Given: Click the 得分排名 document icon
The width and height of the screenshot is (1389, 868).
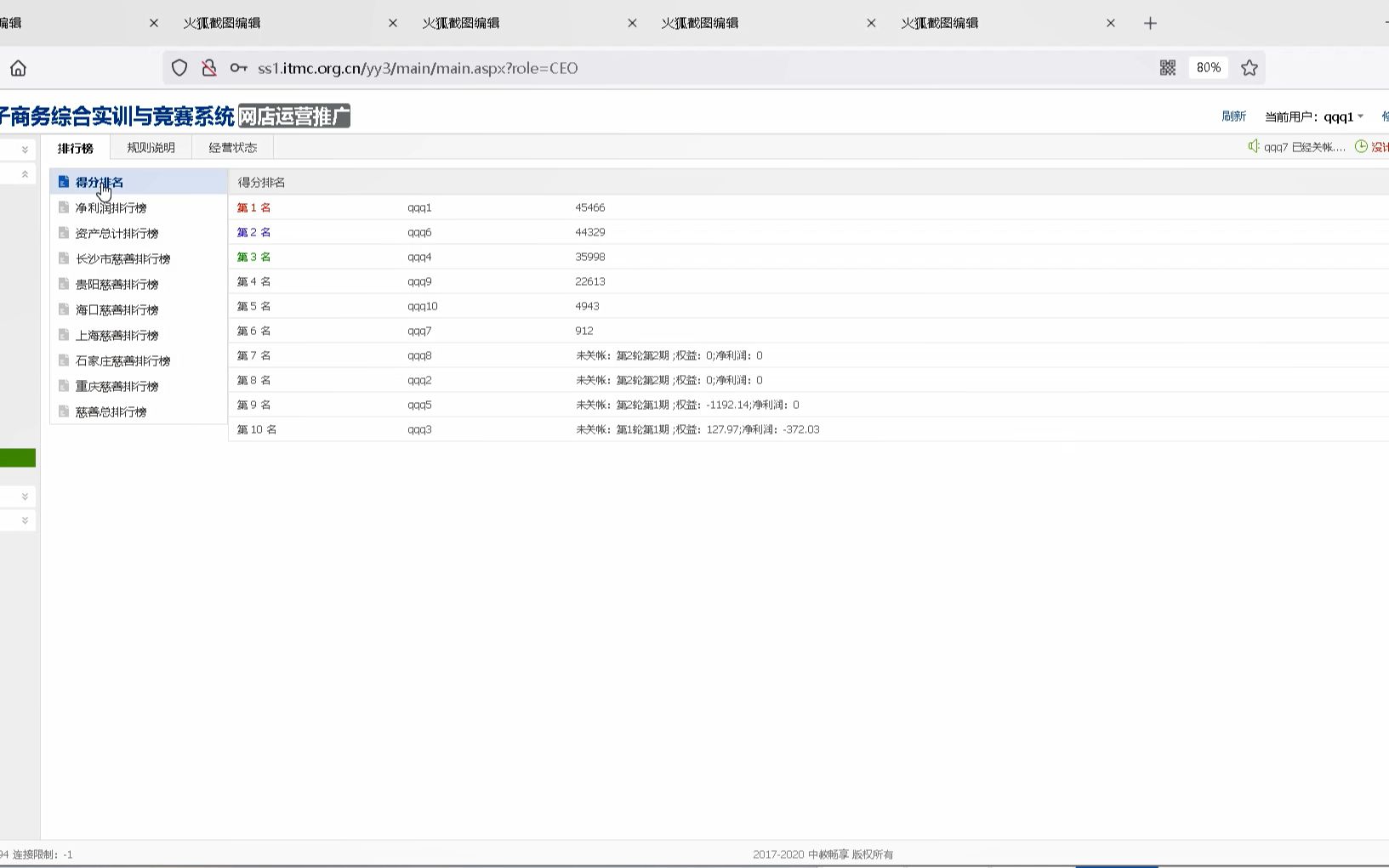Looking at the screenshot, I should pyautogui.click(x=64, y=182).
